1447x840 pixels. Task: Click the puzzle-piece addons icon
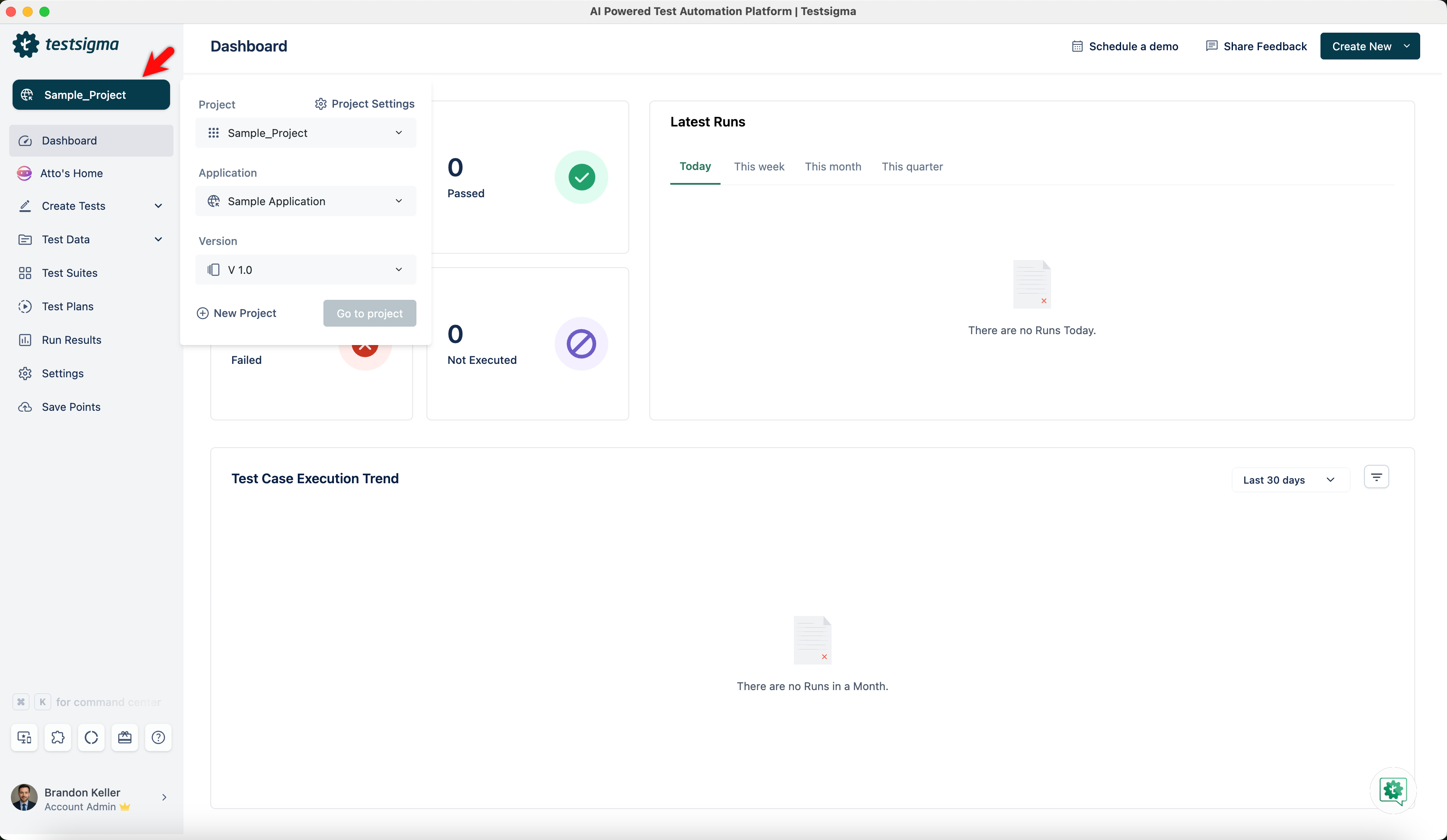[x=57, y=737]
